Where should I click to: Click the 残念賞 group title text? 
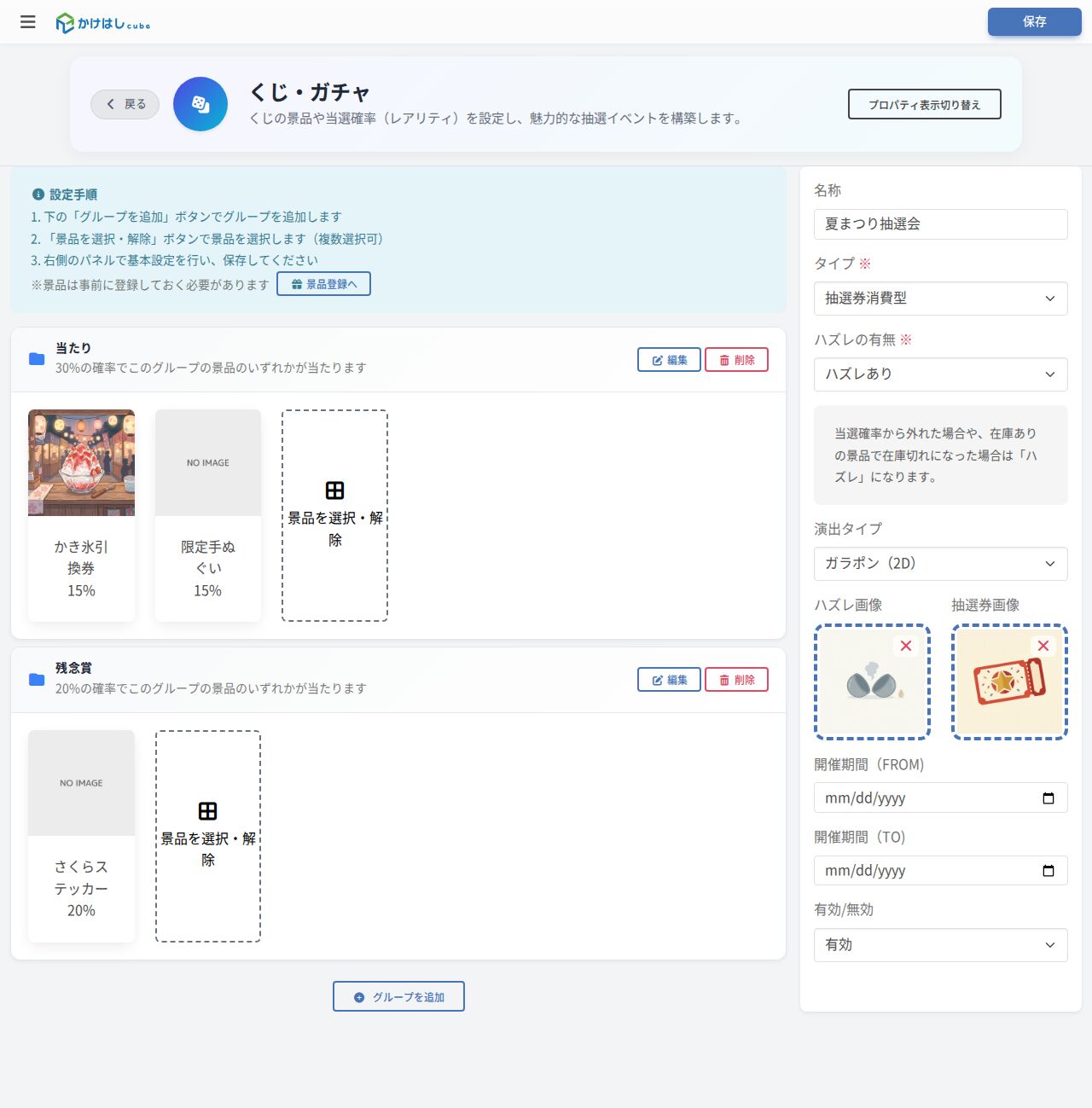73,668
